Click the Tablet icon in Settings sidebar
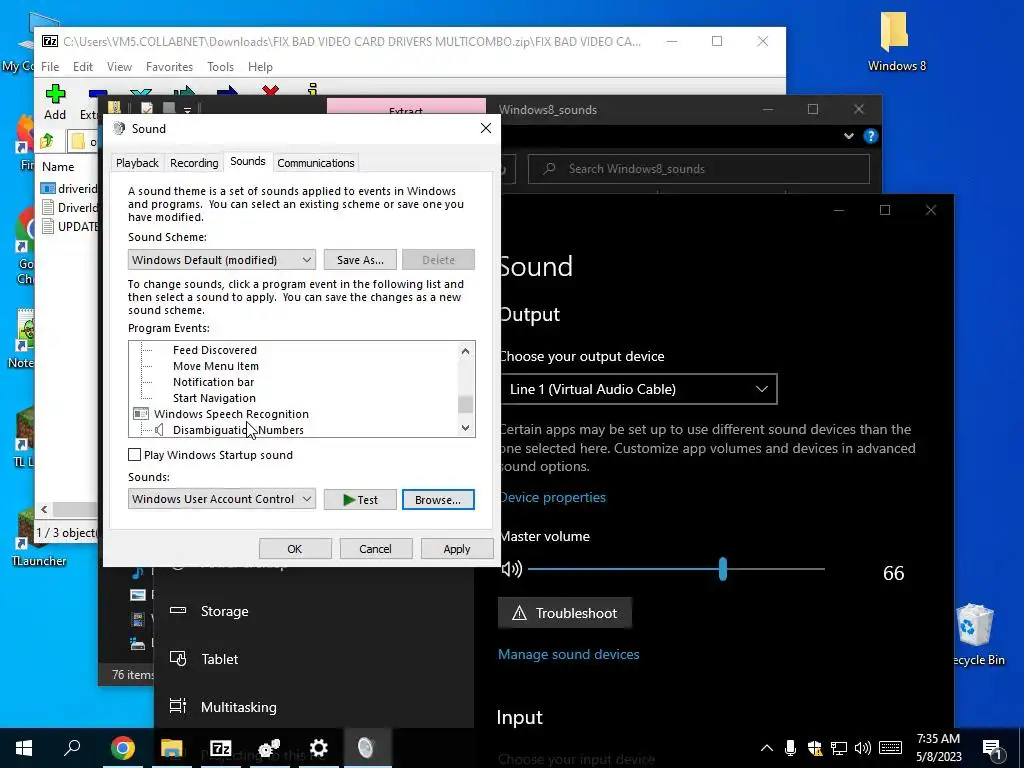The height and width of the screenshot is (768, 1024). 178,658
